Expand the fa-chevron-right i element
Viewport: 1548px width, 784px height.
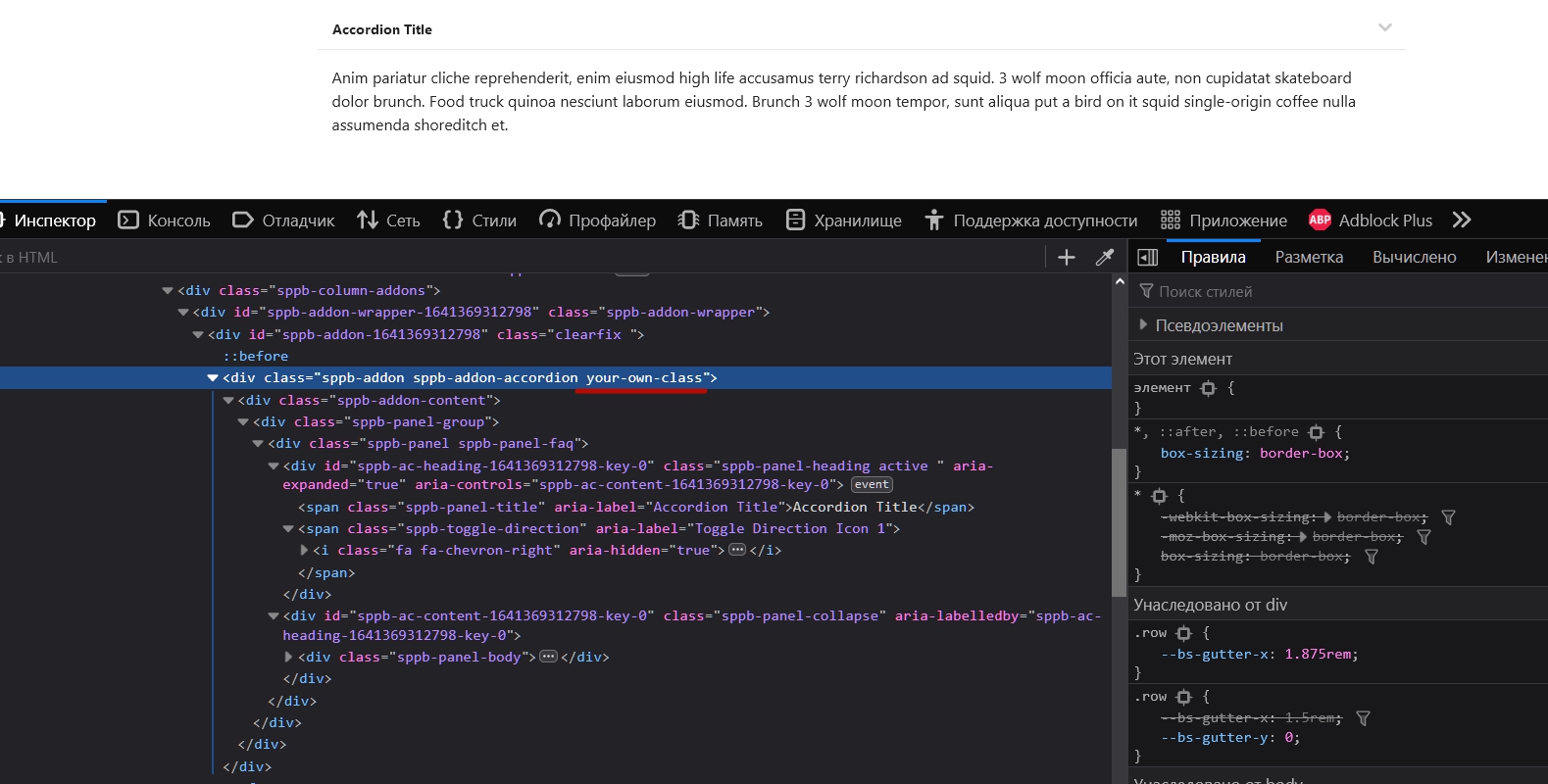[x=305, y=551]
